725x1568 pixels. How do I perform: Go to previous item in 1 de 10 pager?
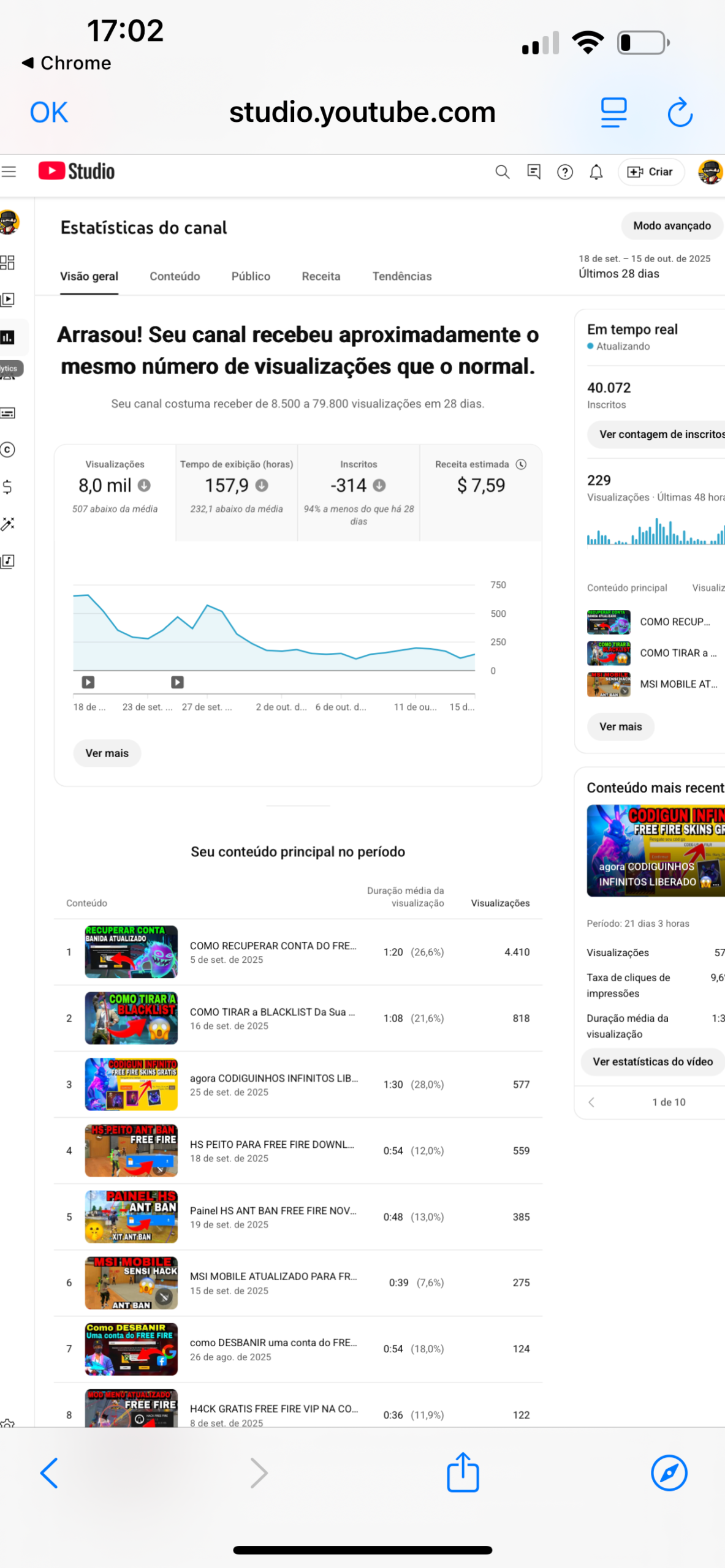591,1102
